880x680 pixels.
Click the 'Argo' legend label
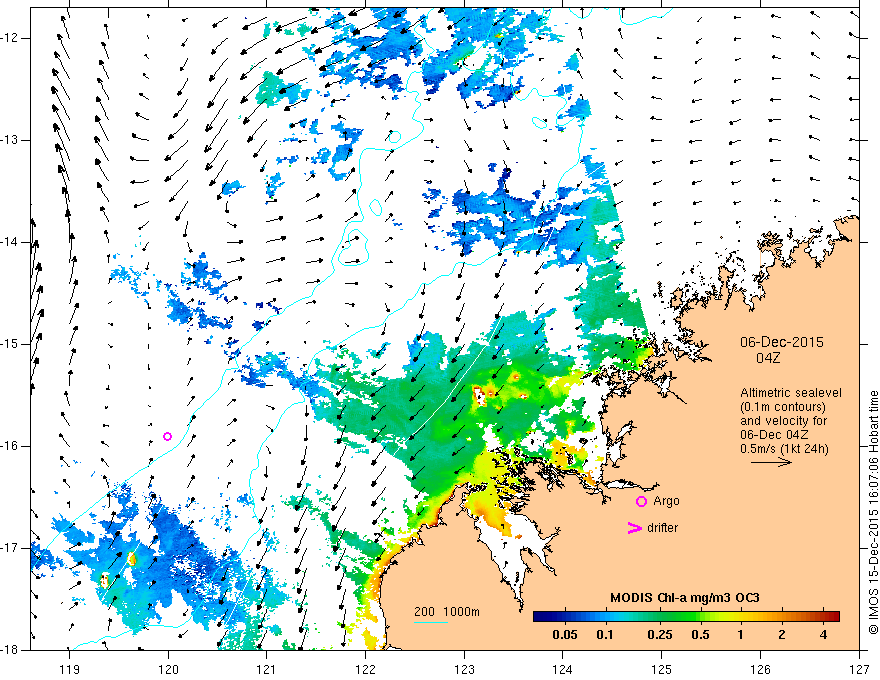666,501
